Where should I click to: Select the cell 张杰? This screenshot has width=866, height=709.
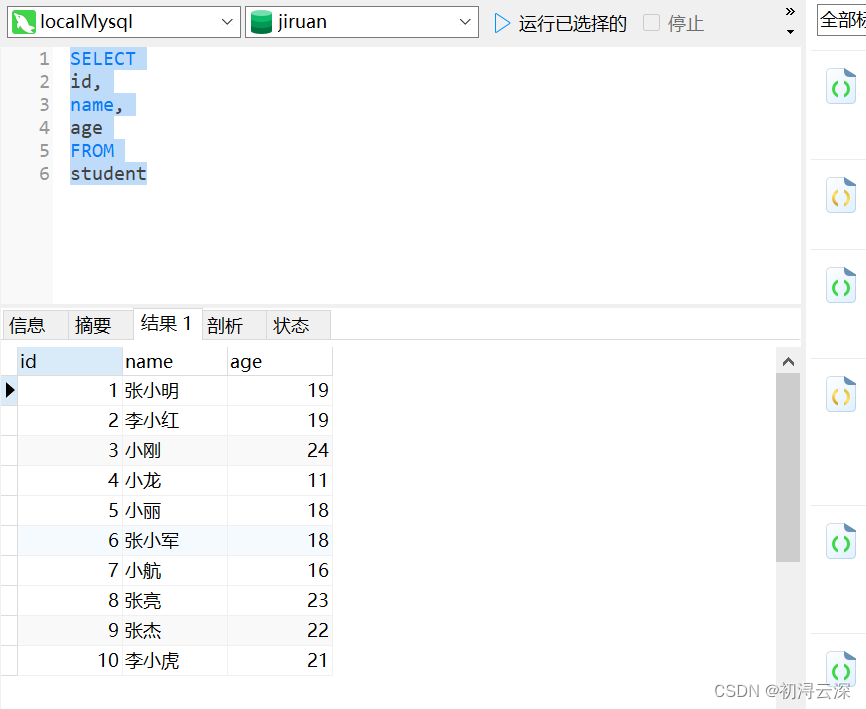pyautogui.click(x=175, y=630)
